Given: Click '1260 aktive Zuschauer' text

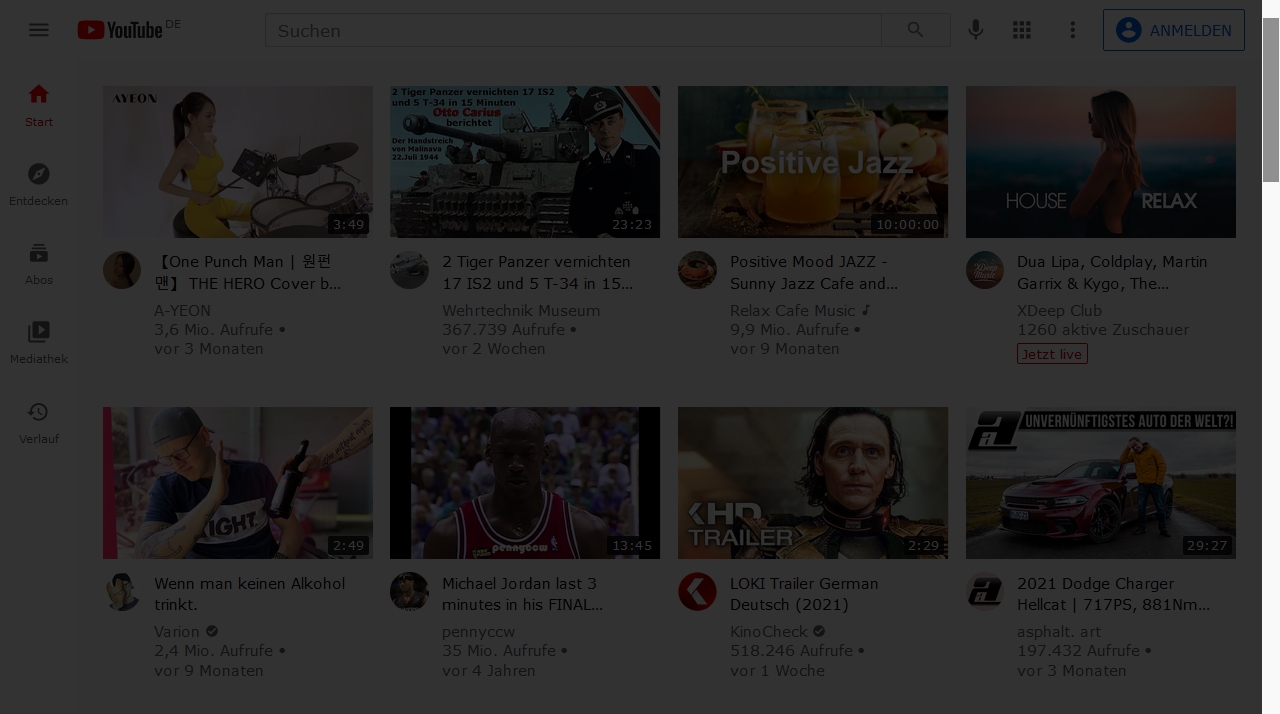Looking at the screenshot, I should point(1103,330).
